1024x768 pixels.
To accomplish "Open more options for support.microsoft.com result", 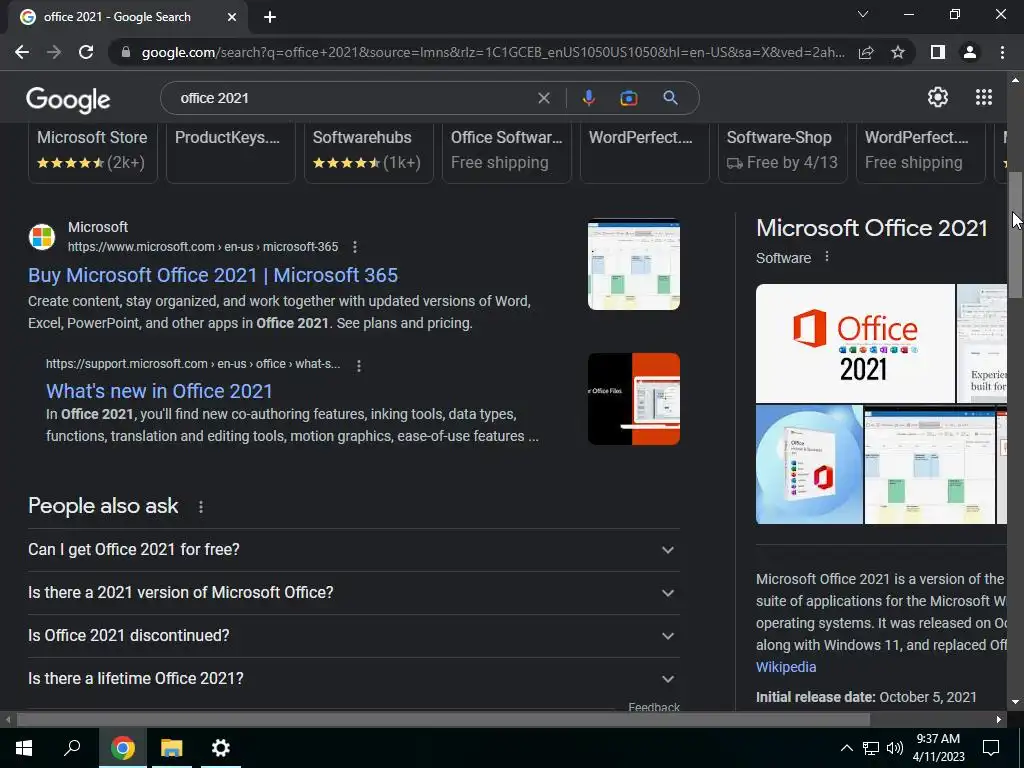I will [x=359, y=366].
